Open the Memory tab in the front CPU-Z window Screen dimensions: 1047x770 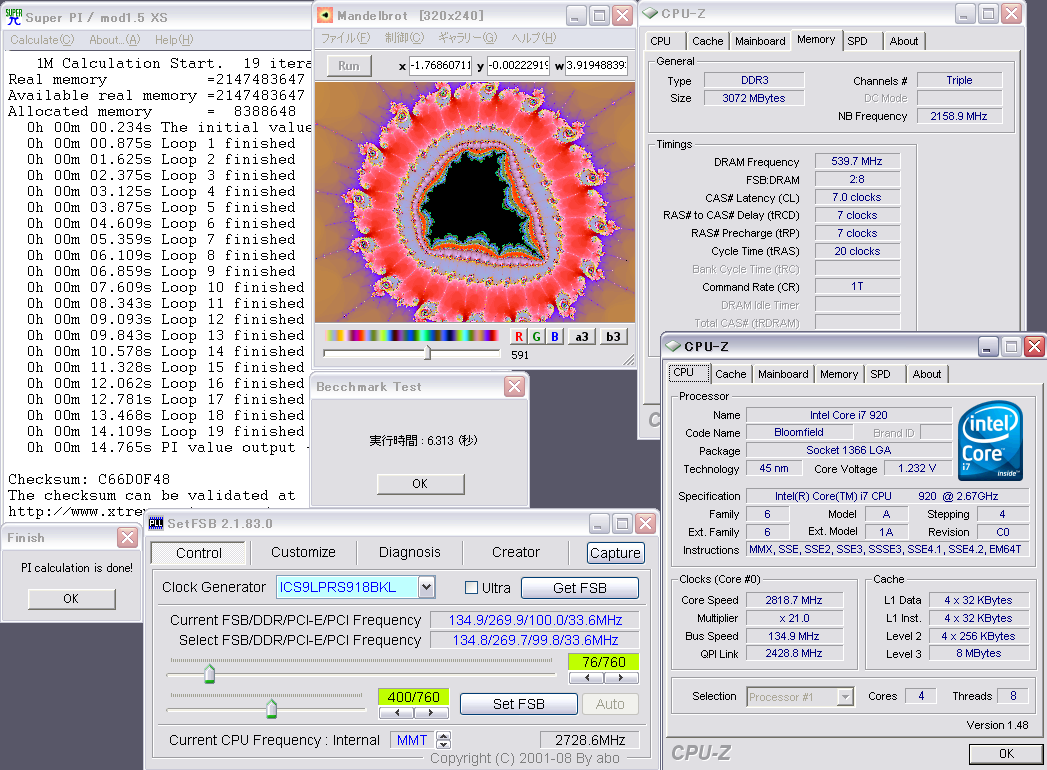pos(839,374)
